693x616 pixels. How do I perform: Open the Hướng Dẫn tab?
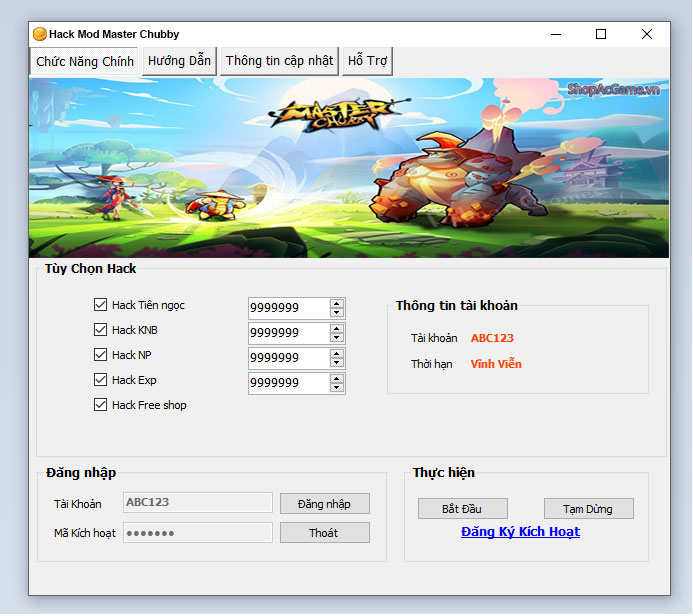179,61
